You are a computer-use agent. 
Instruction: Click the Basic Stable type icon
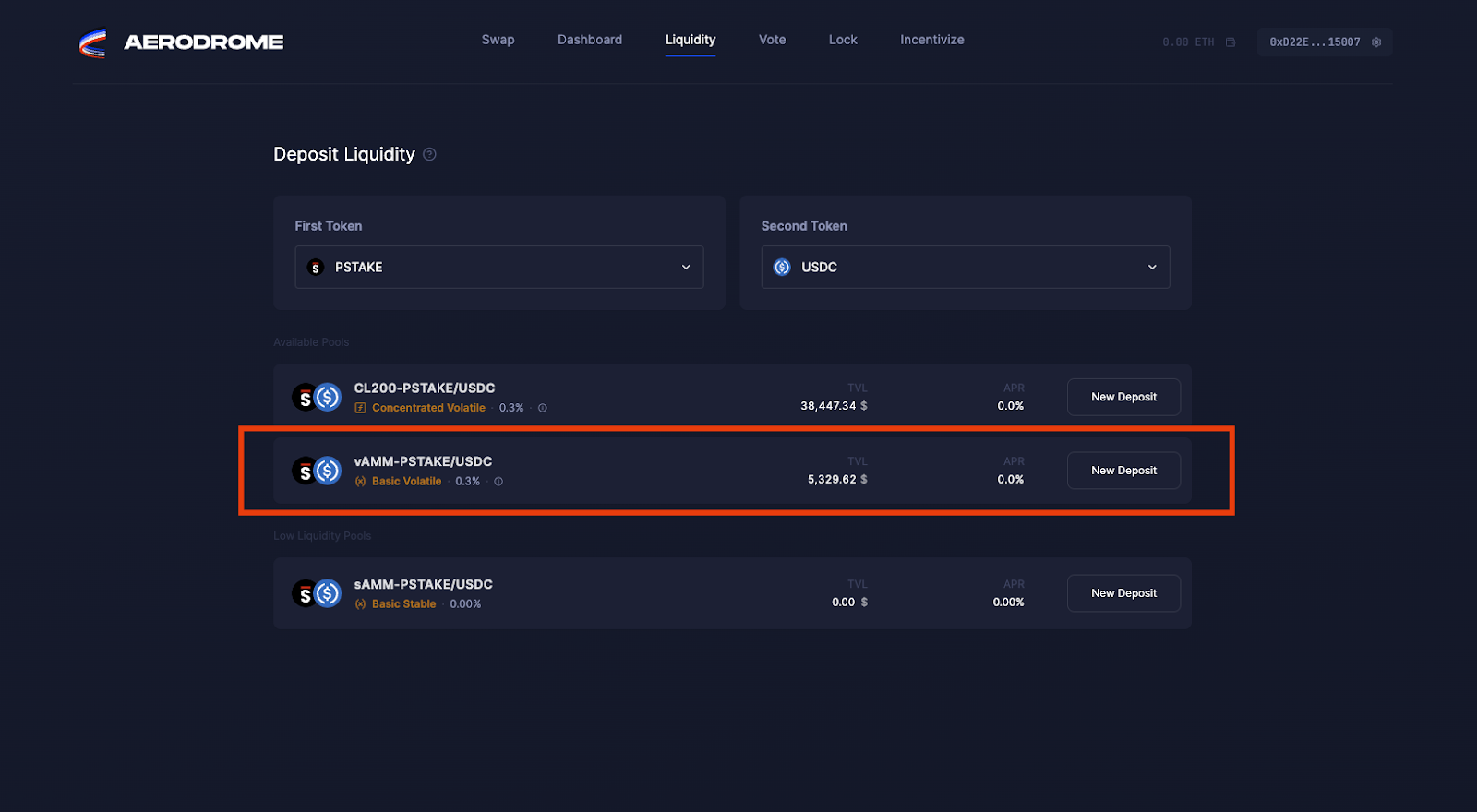point(361,604)
